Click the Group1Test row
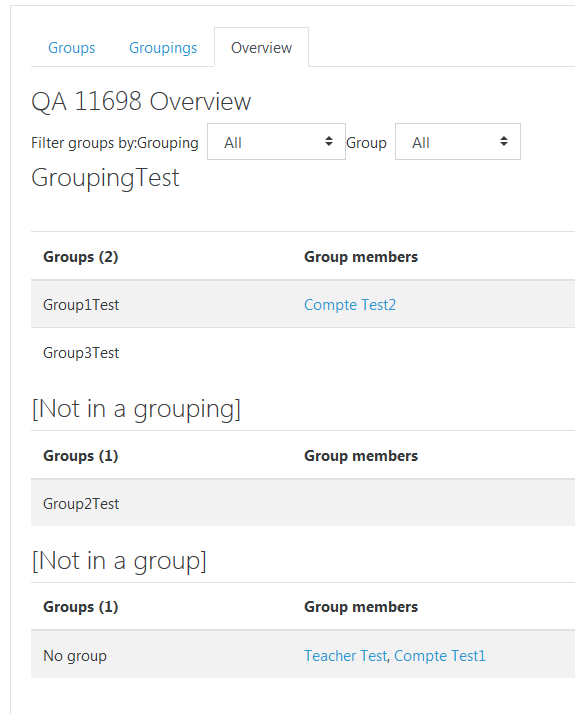575x714 pixels. point(303,304)
